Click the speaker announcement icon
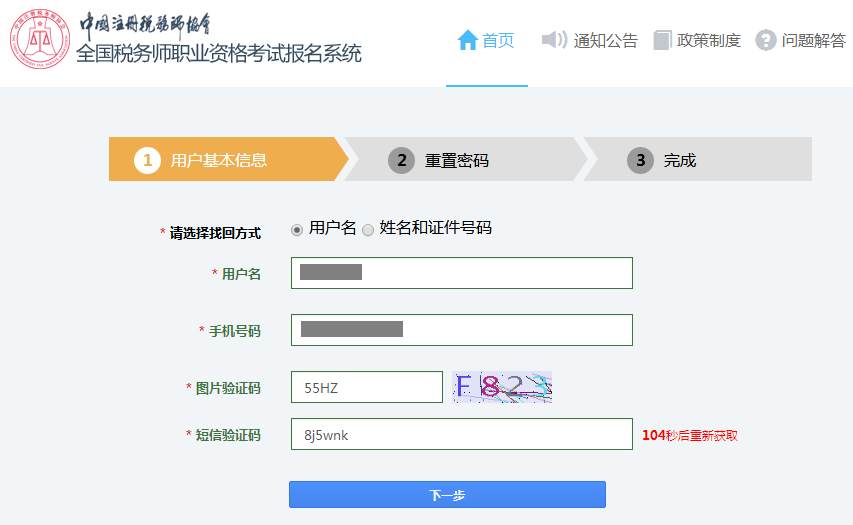 coord(554,40)
